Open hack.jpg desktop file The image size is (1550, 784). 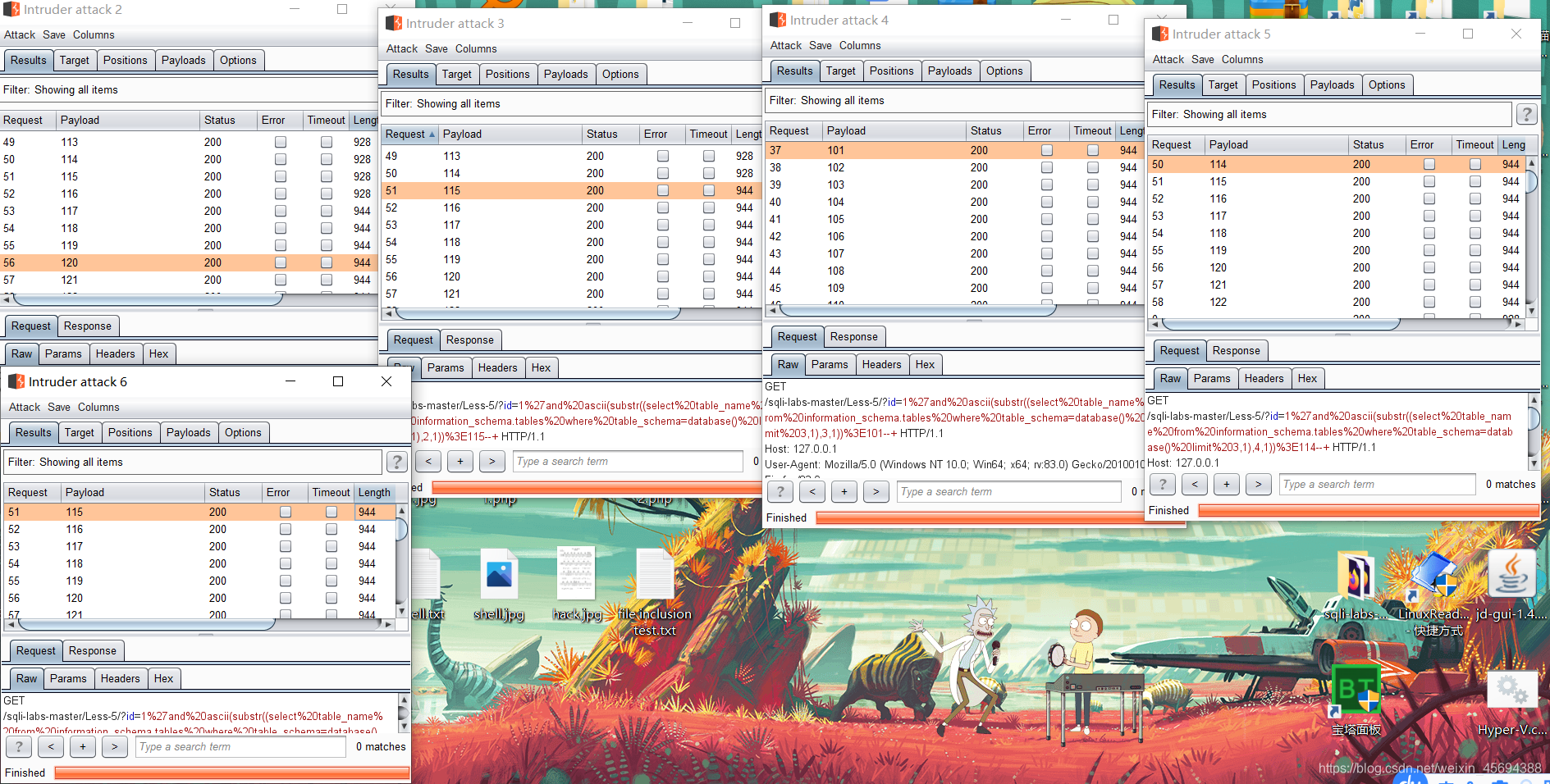(x=576, y=583)
